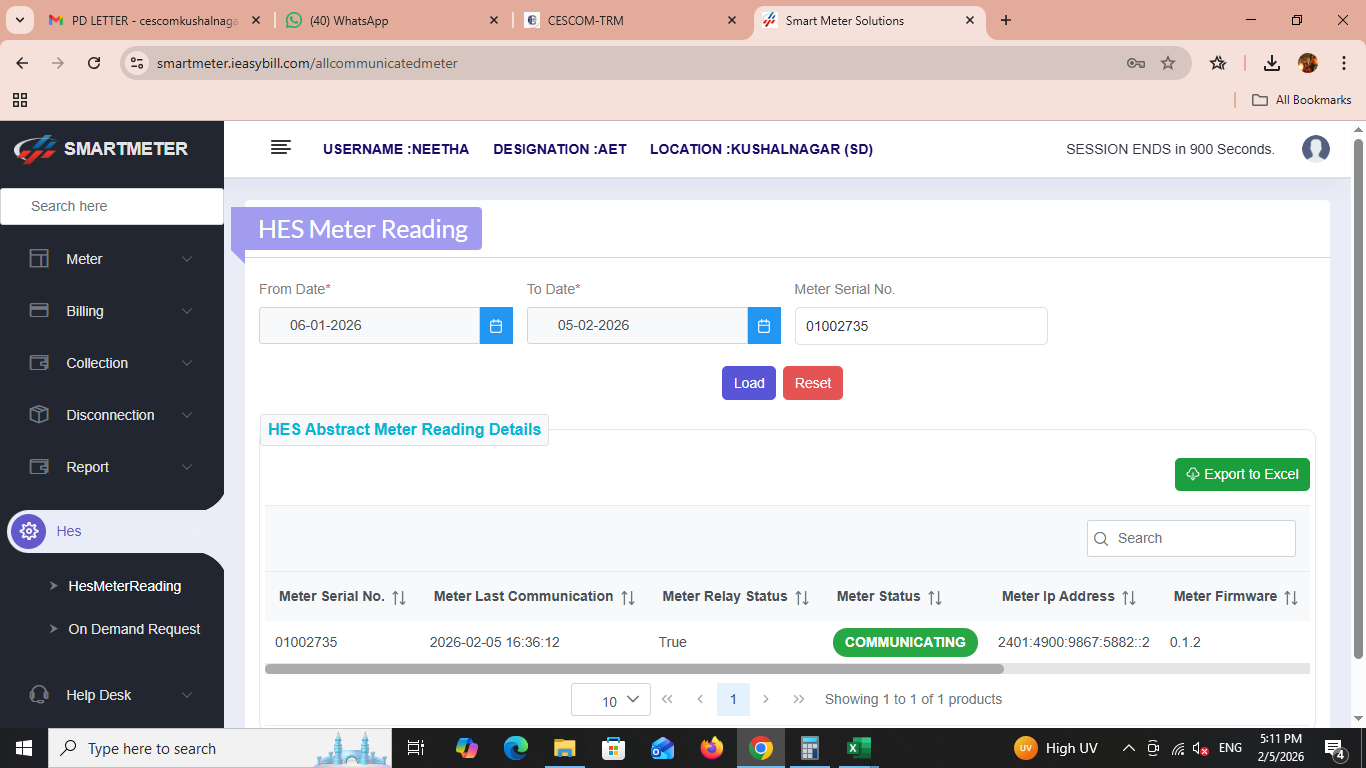The image size is (1366, 768).
Task: Expand the Billing sidebar menu
Action: (187, 311)
